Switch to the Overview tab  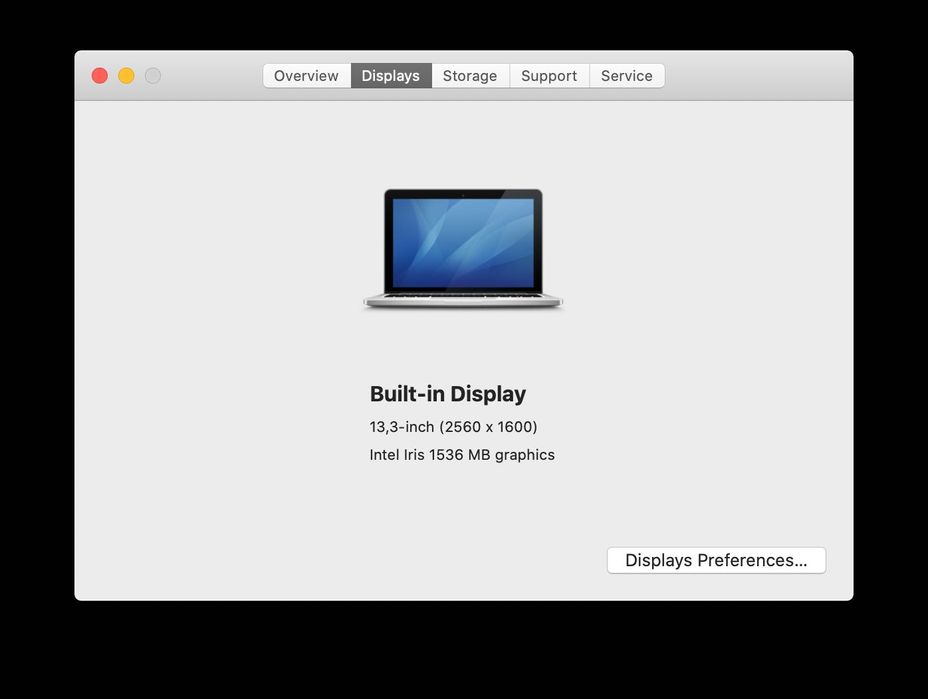(x=307, y=76)
